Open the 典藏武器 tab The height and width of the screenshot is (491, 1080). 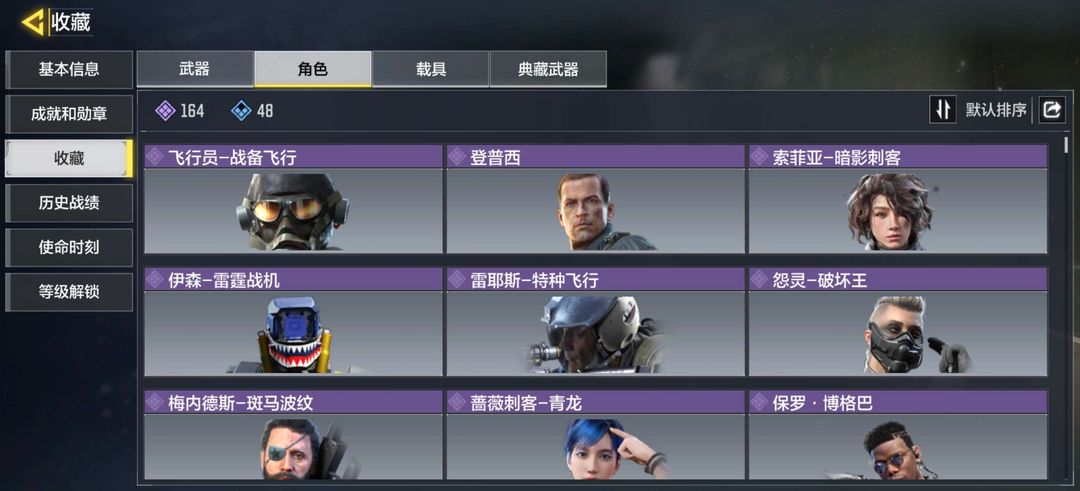click(x=548, y=69)
